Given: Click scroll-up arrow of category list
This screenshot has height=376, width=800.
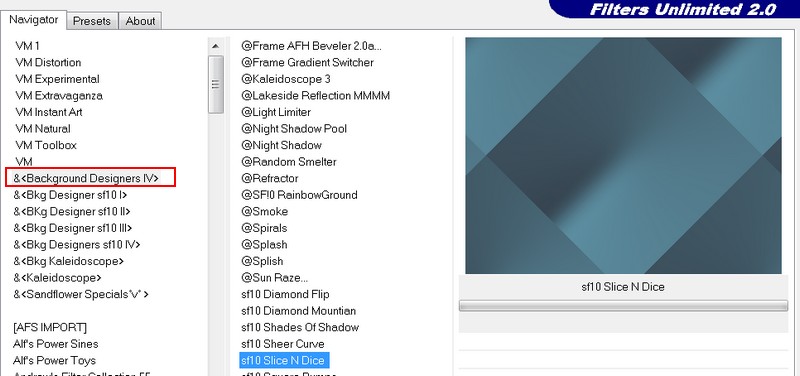Looking at the screenshot, I should coord(216,46).
